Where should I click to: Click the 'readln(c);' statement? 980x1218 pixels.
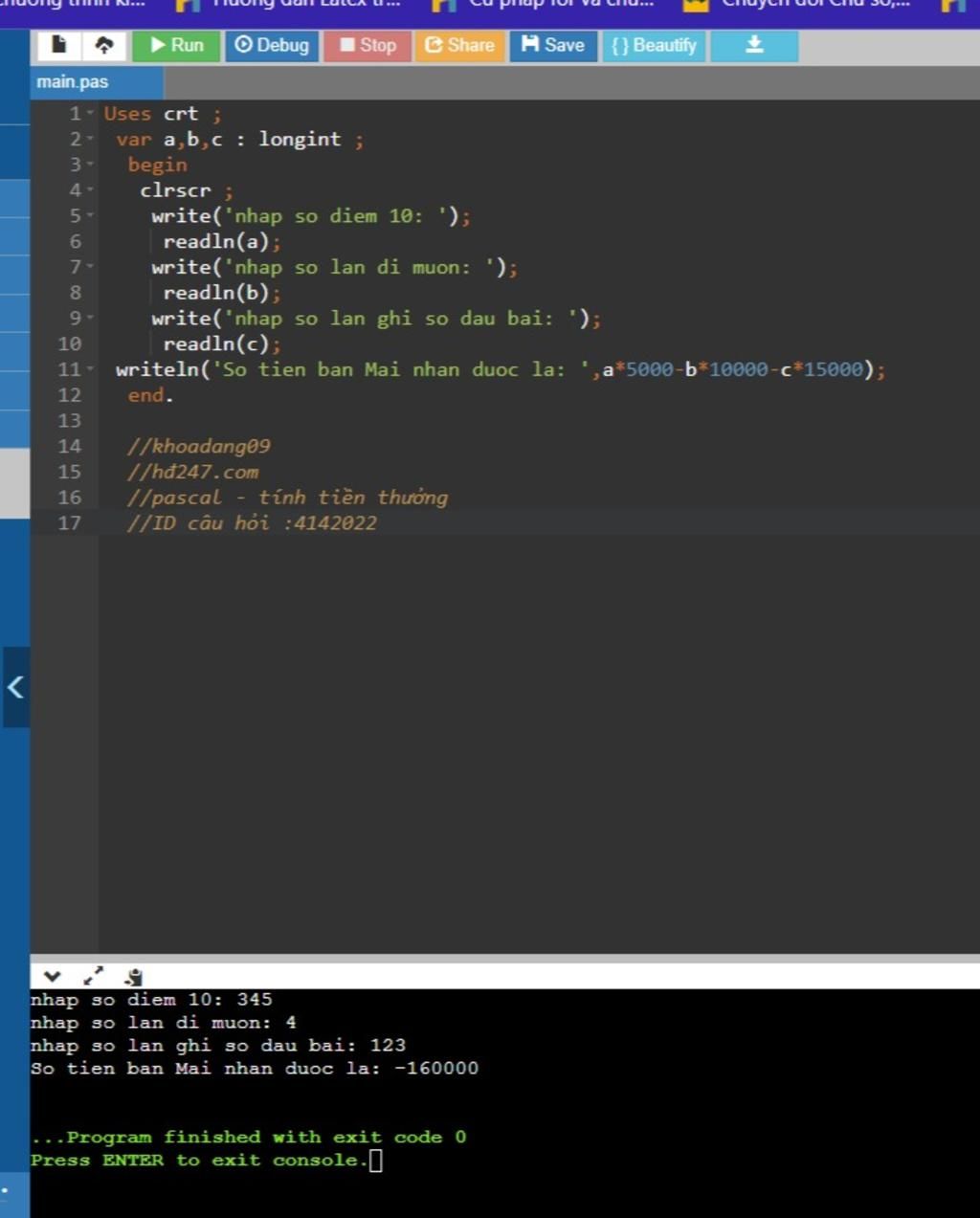coord(222,344)
